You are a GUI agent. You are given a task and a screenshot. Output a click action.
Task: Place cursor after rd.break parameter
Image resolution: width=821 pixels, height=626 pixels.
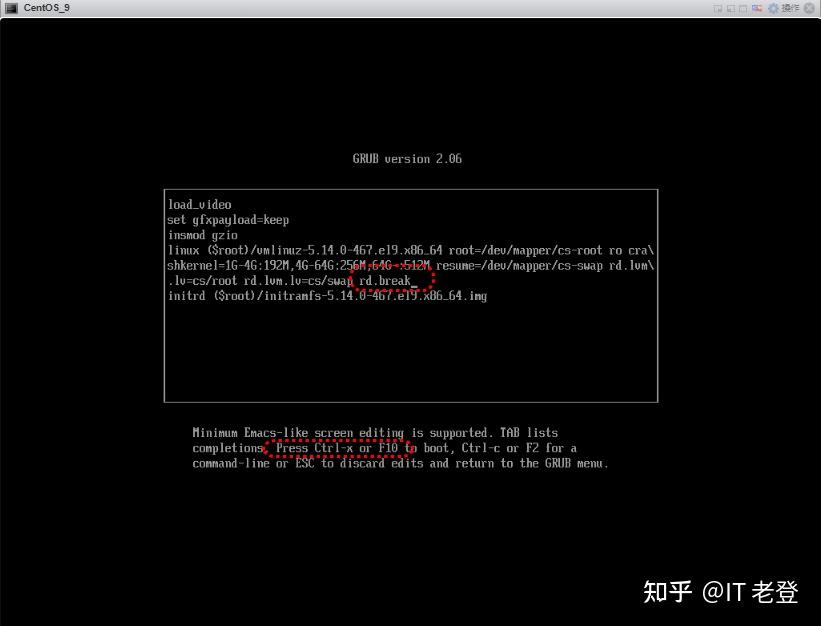point(414,281)
